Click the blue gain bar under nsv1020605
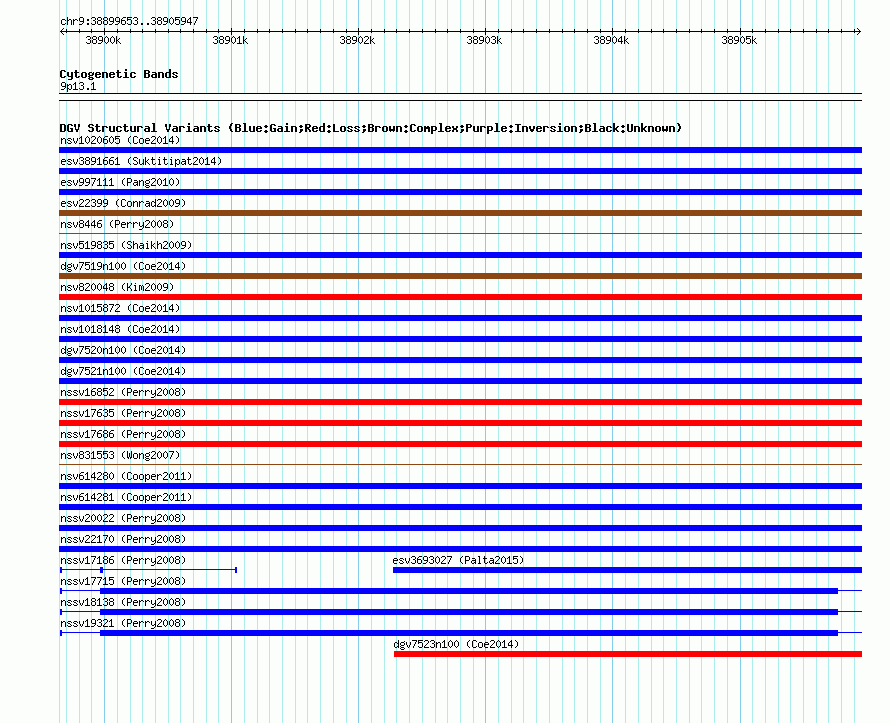Viewport: 890px width, 723px height. (460, 150)
